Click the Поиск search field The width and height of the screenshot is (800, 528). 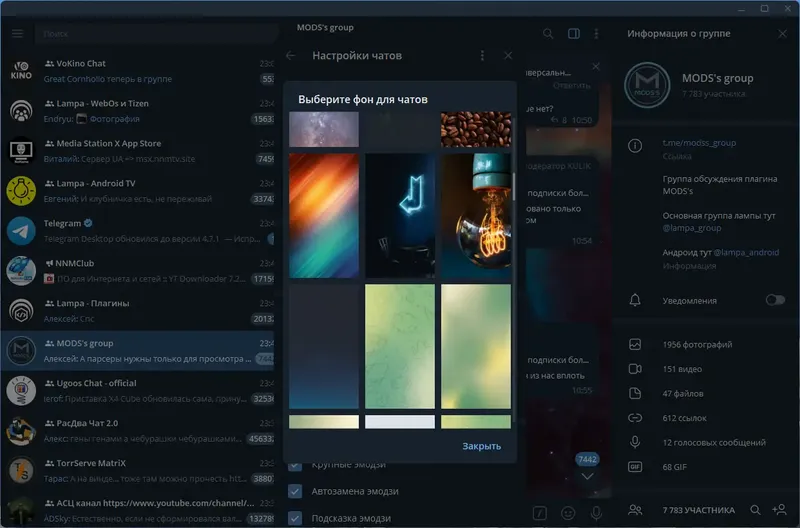(156, 34)
